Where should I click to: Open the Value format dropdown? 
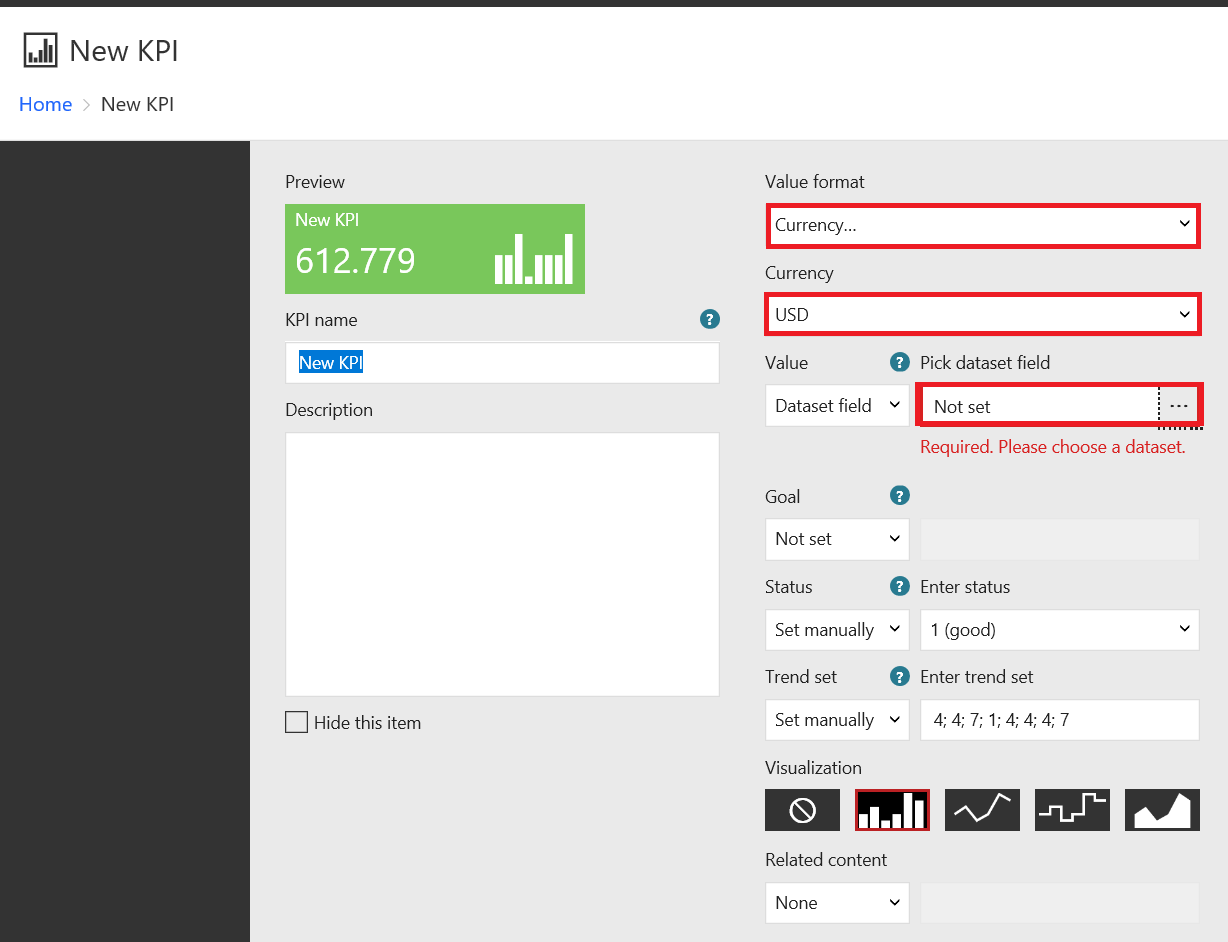(x=983, y=225)
